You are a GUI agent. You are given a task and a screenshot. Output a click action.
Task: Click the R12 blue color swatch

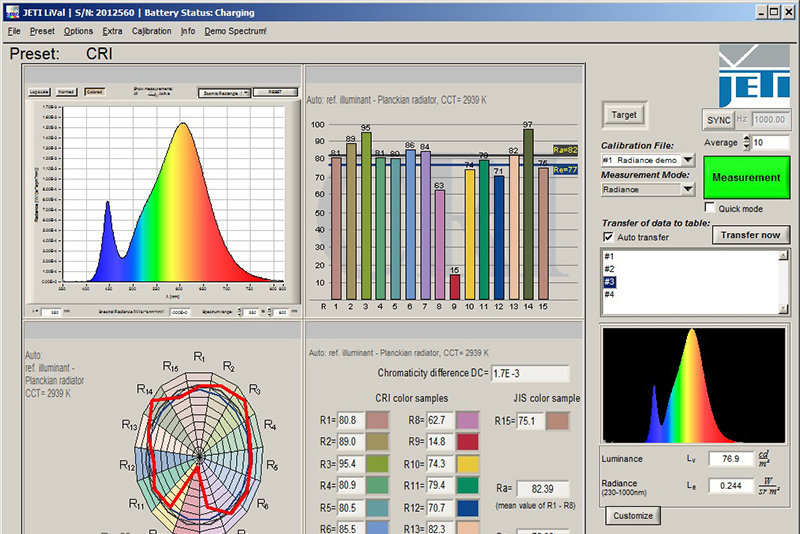point(468,508)
